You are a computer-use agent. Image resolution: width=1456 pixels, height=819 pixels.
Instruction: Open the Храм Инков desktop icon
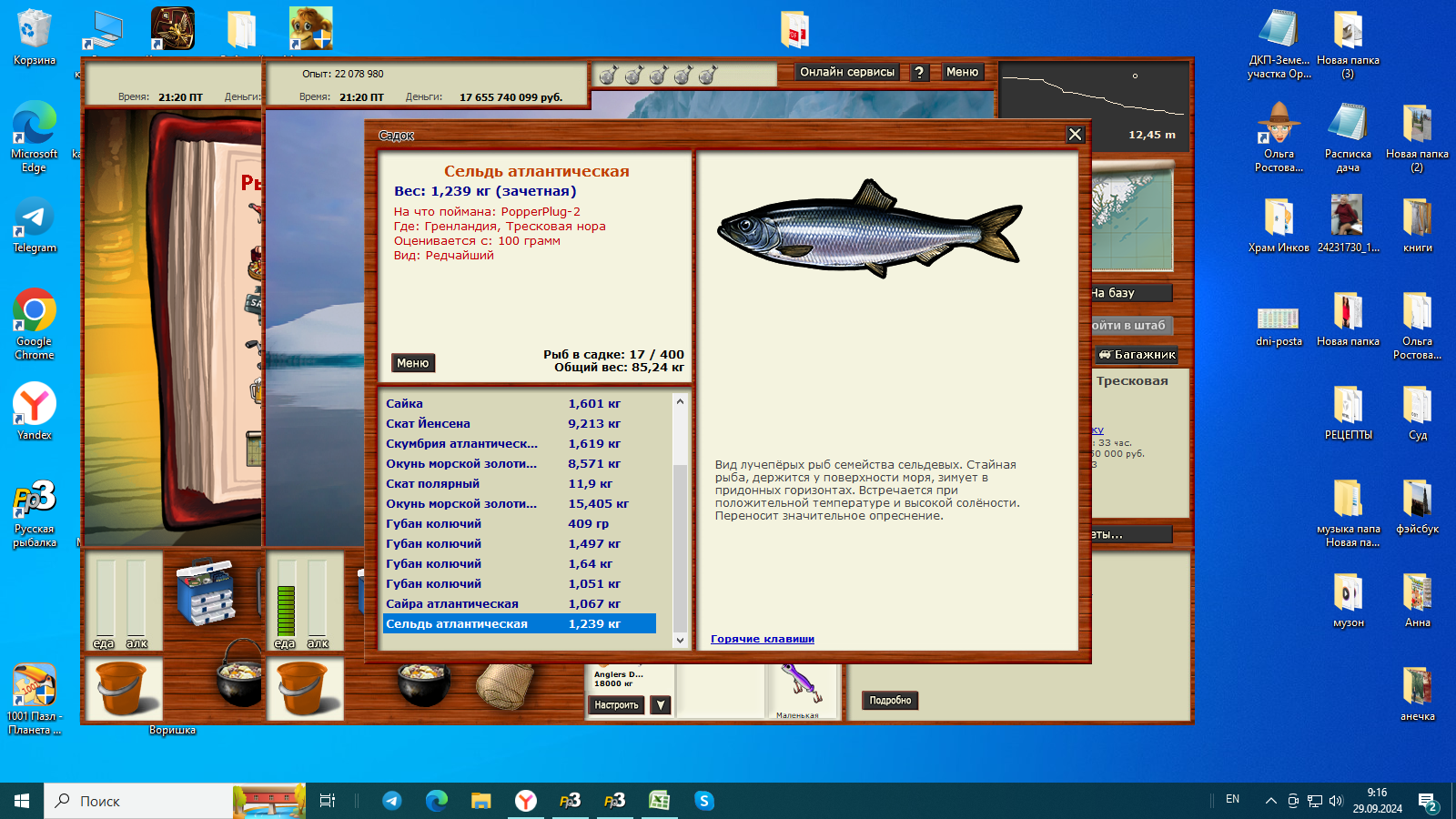(x=1279, y=225)
